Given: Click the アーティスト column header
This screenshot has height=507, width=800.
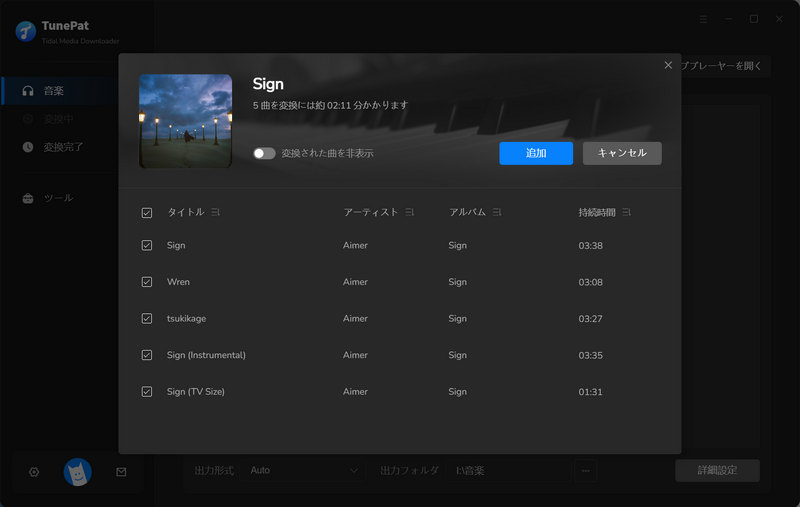Looking at the screenshot, I should tap(371, 212).
